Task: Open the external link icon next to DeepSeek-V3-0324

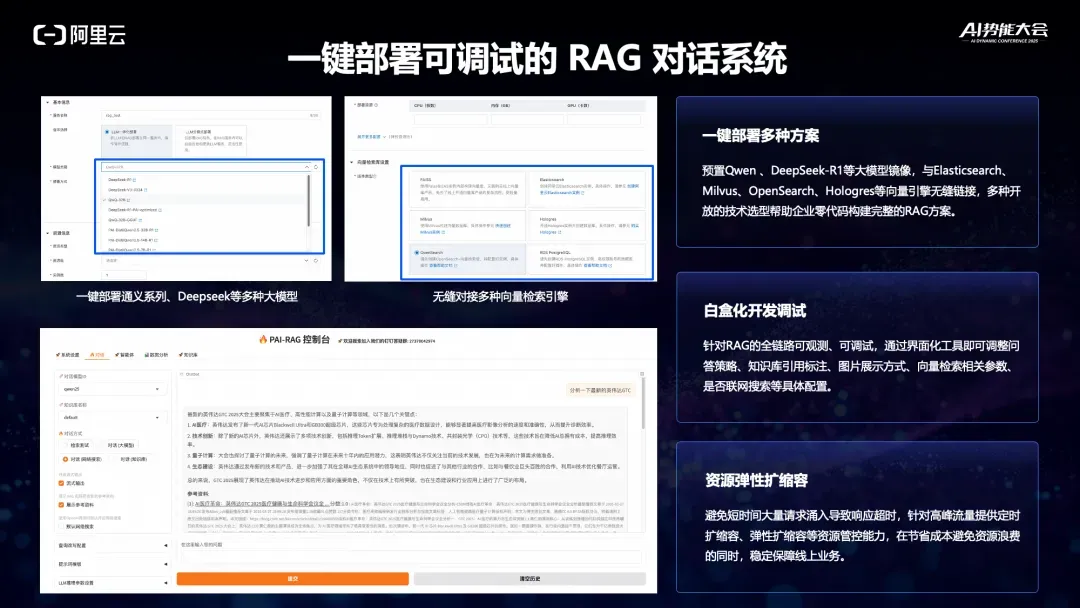Action: pyautogui.click(x=146, y=189)
